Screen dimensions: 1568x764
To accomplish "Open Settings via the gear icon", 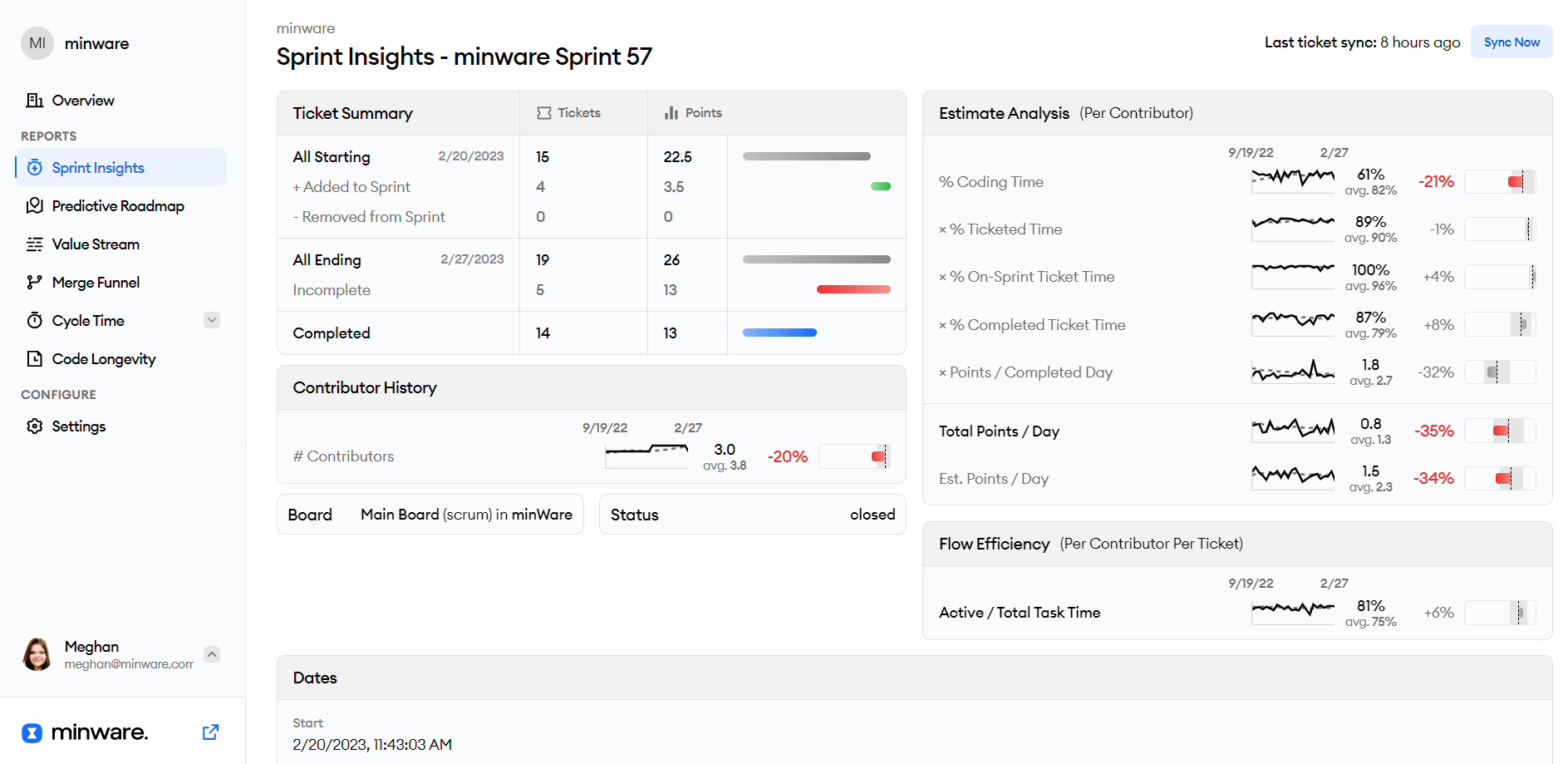I will point(34,426).
